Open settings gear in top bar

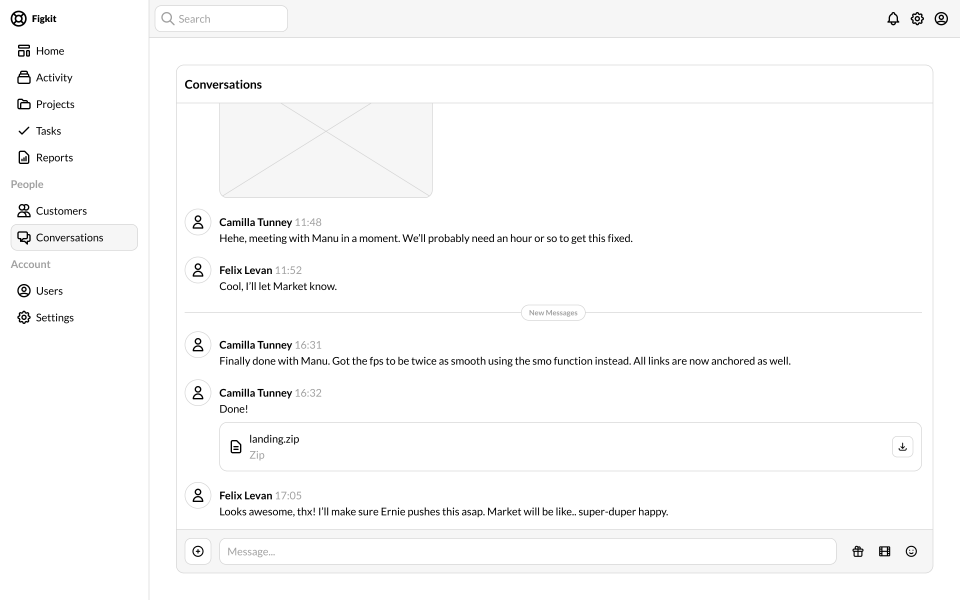click(x=917, y=19)
